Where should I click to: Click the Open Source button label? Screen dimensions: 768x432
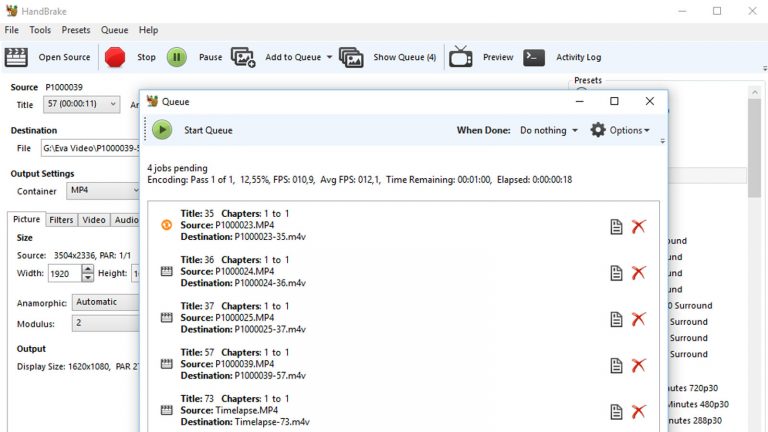point(64,57)
